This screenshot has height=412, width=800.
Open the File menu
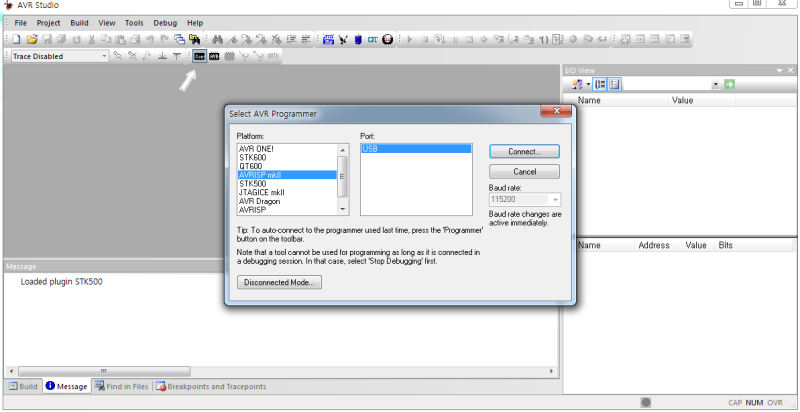(20, 23)
